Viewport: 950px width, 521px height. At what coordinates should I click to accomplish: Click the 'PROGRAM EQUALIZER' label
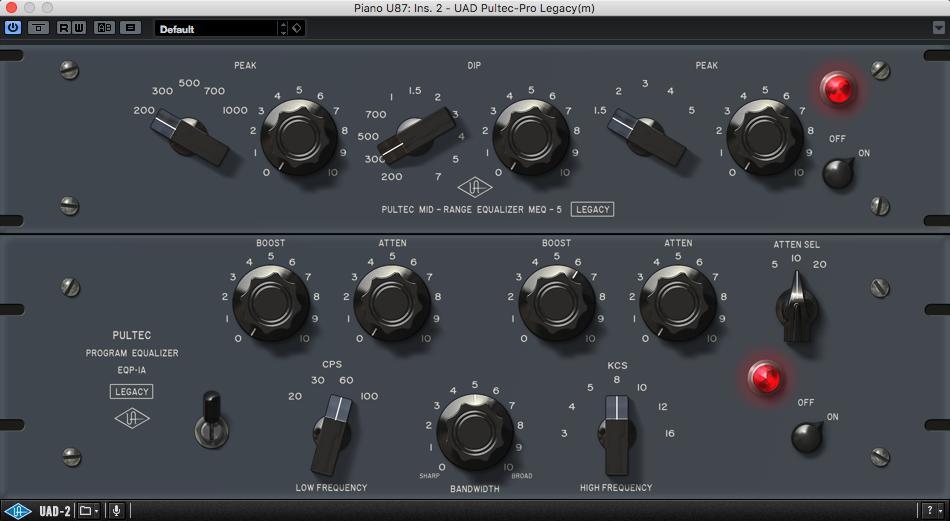click(132, 353)
